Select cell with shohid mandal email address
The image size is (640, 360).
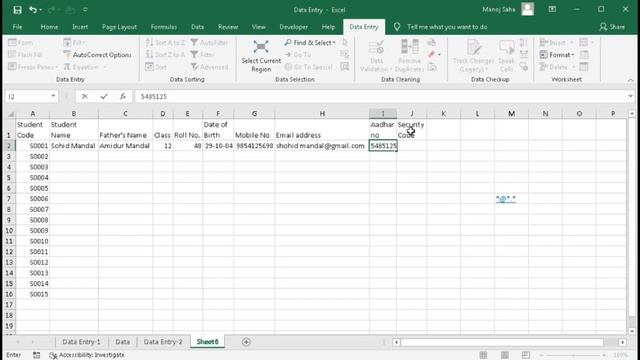tap(322, 146)
